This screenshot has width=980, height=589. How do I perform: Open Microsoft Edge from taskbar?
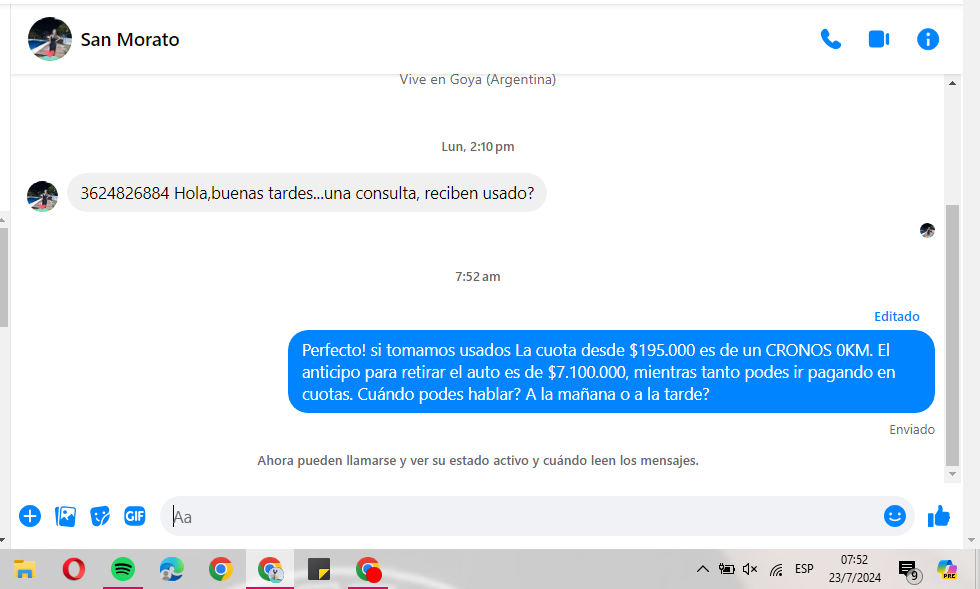click(172, 569)
